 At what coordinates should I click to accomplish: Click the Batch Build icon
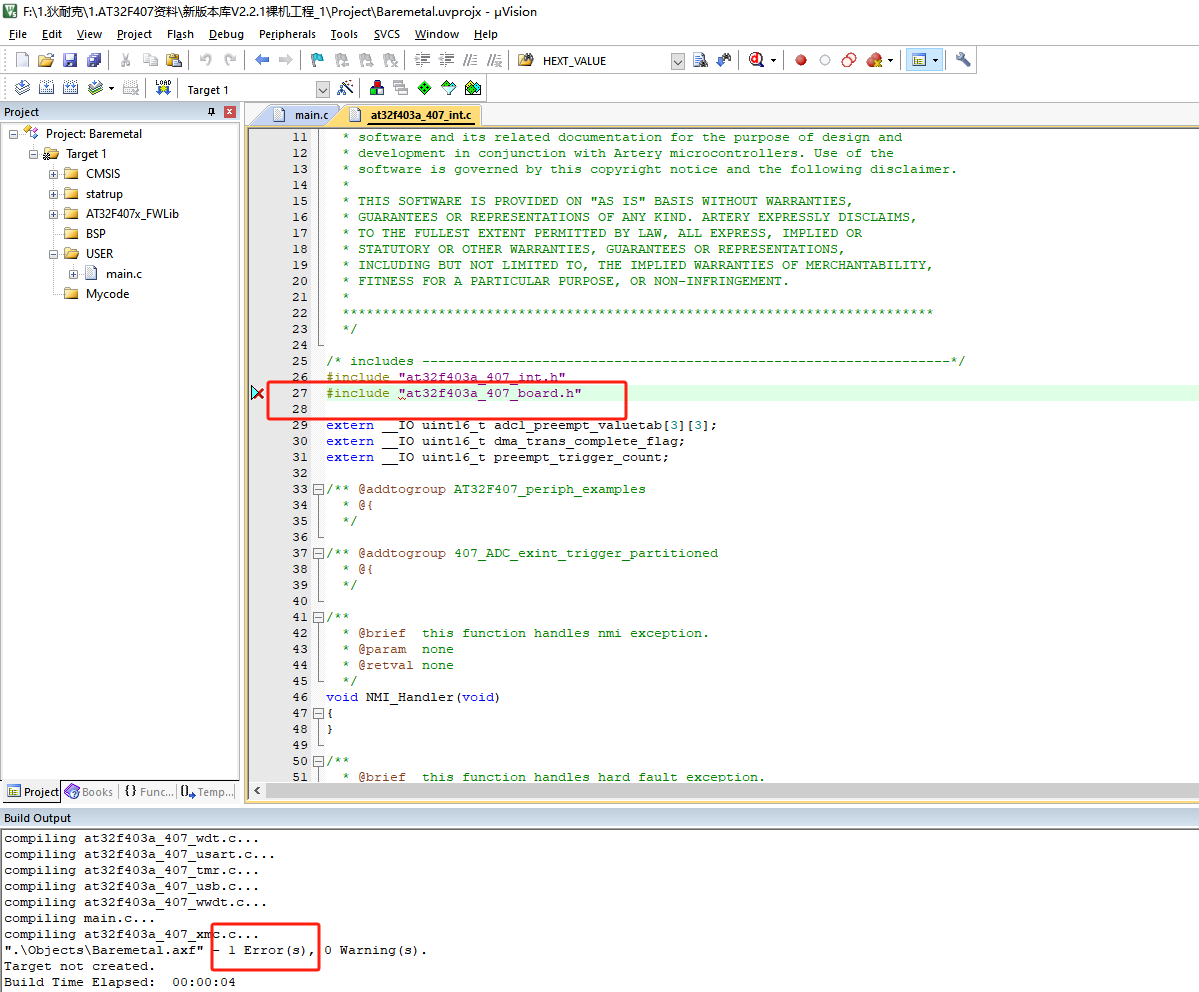click(95, 89)
